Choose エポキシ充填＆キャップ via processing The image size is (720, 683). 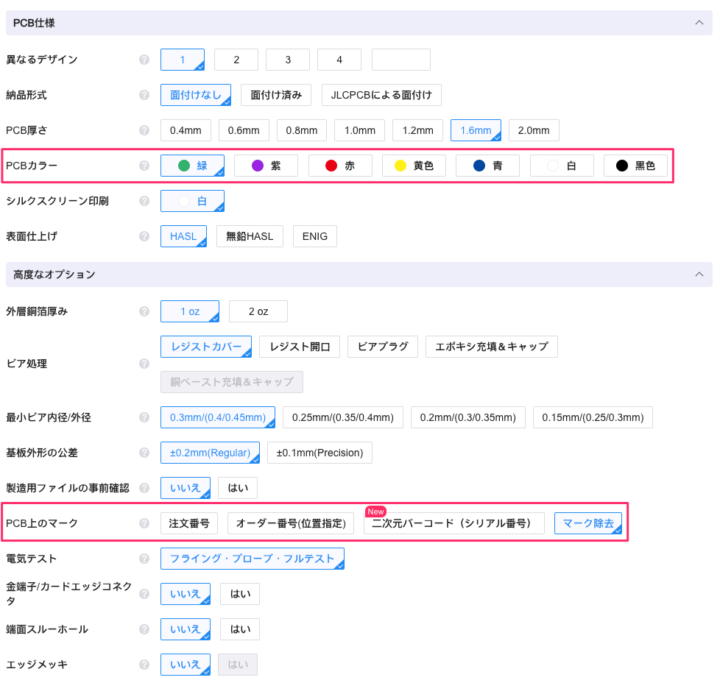coord(491,346)
